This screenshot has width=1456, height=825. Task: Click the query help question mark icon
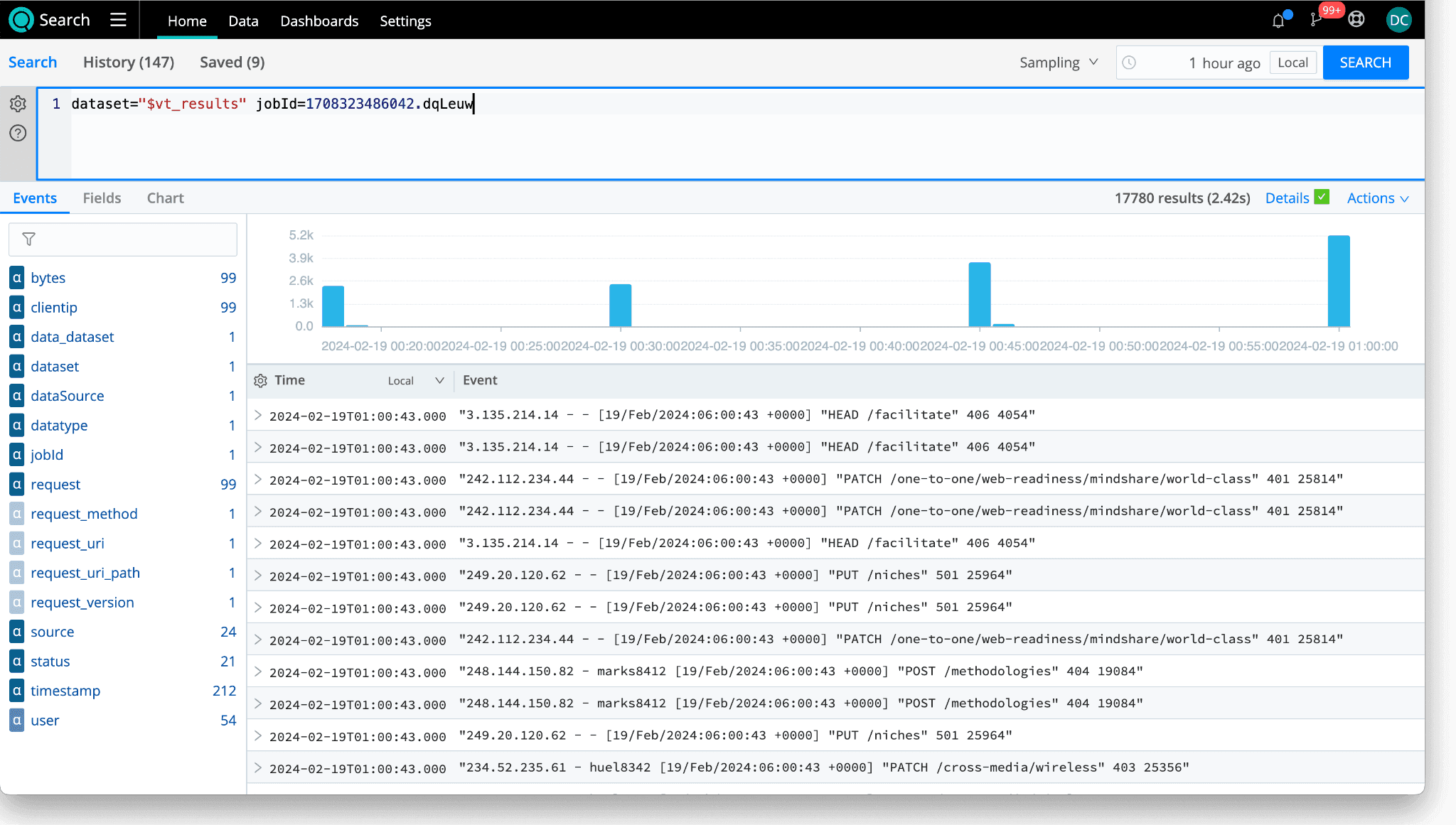click(18, 133)
